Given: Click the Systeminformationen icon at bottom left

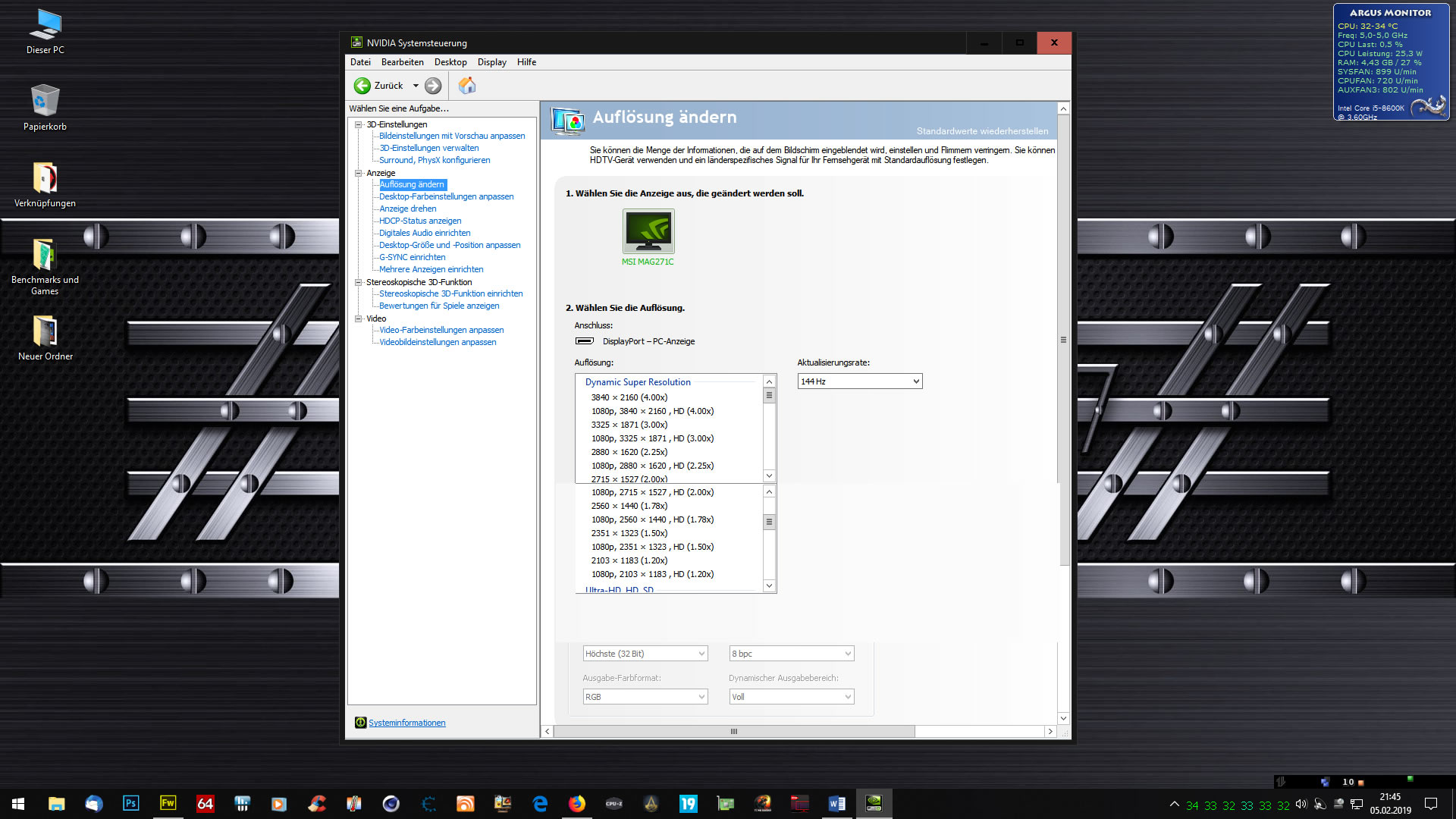Looking at the screenshot, I should click(x=360, y=723).
